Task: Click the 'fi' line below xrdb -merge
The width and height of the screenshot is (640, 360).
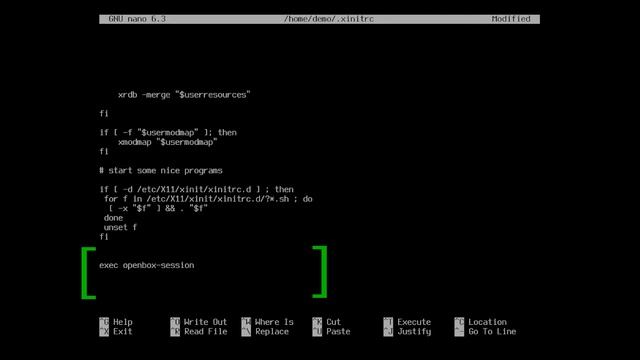Action: pyautogui.click(x=104, y=113)
